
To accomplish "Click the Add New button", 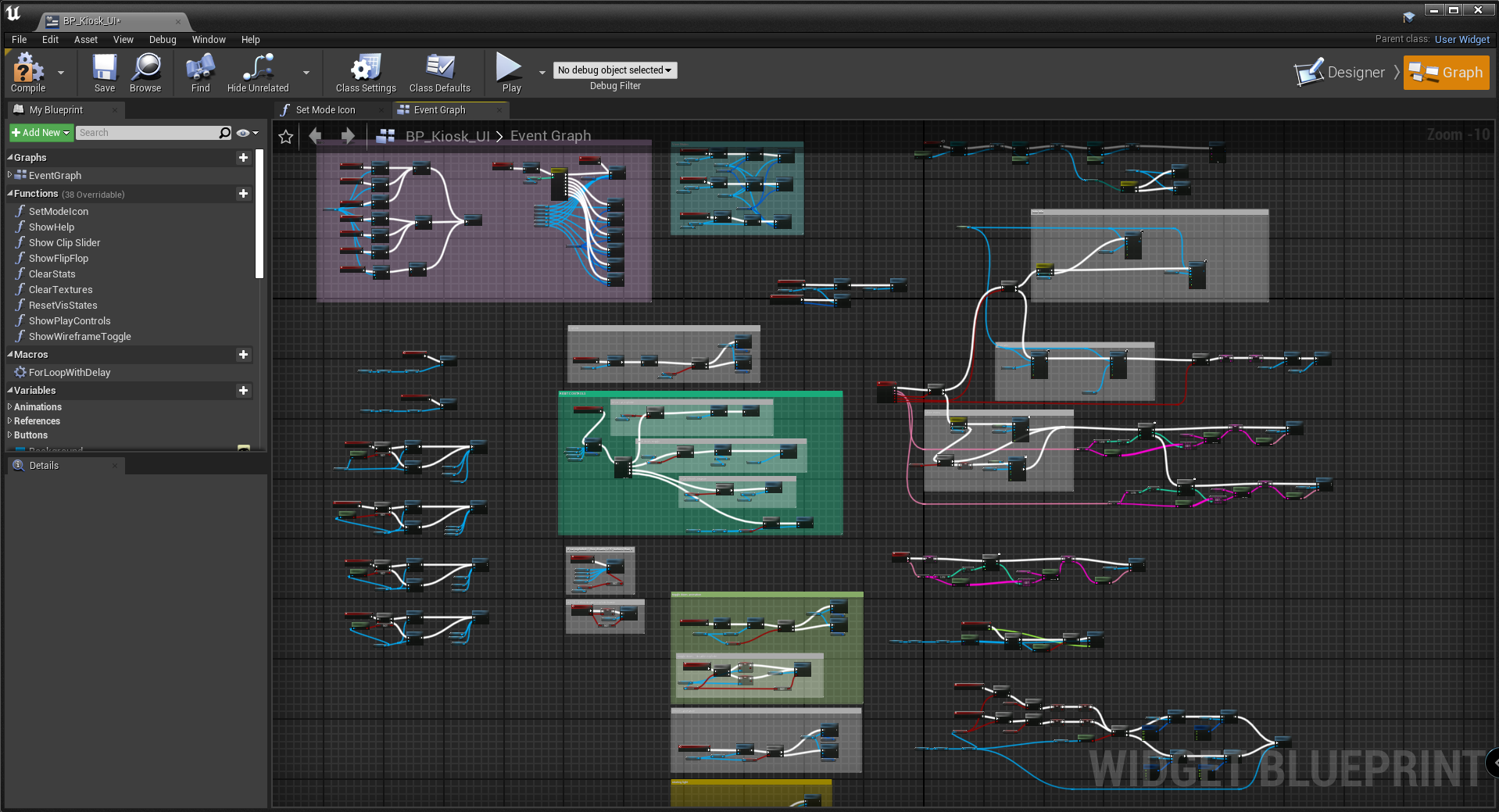I will (x=41, y=133).
